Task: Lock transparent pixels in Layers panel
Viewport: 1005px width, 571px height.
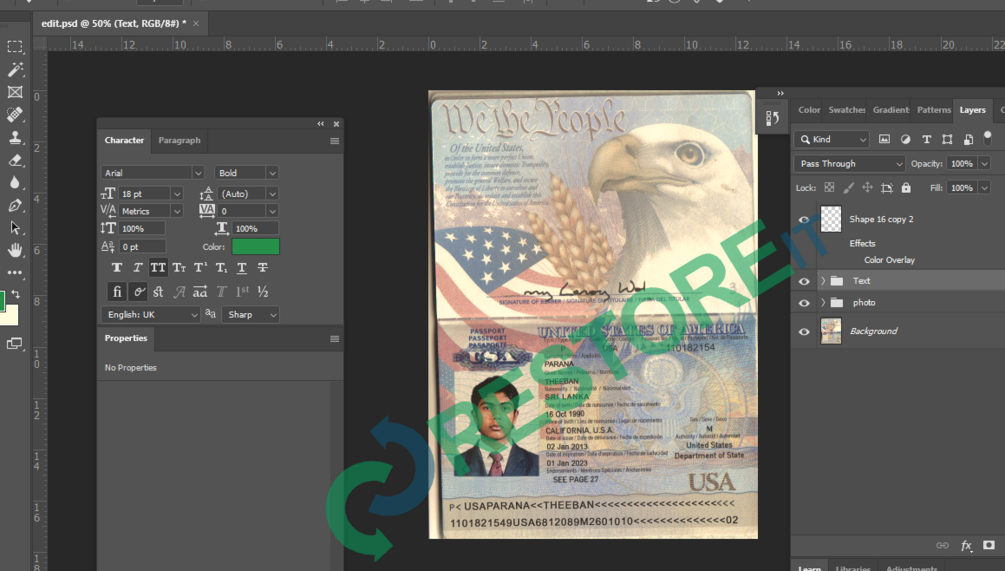Action: (x=829, y=188)
